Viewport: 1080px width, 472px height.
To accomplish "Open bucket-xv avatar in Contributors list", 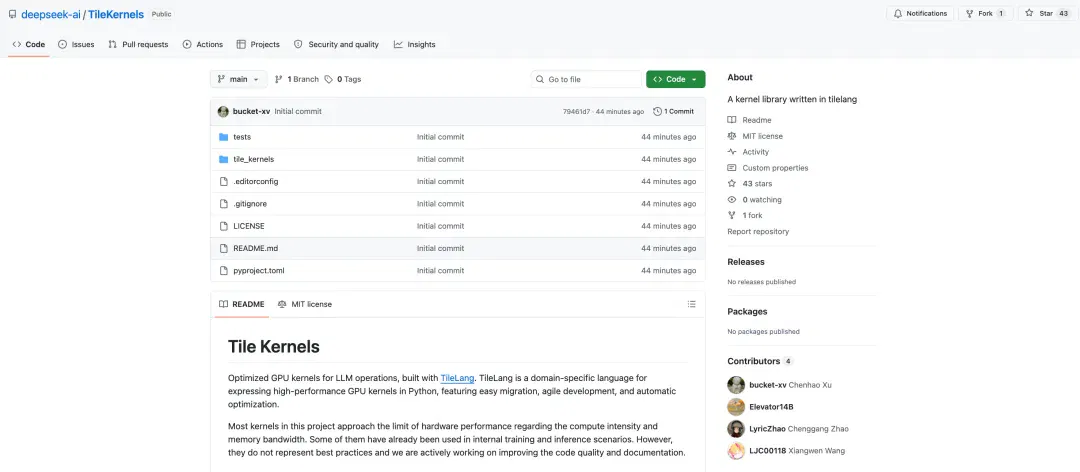I will click(x=736, y=384).
